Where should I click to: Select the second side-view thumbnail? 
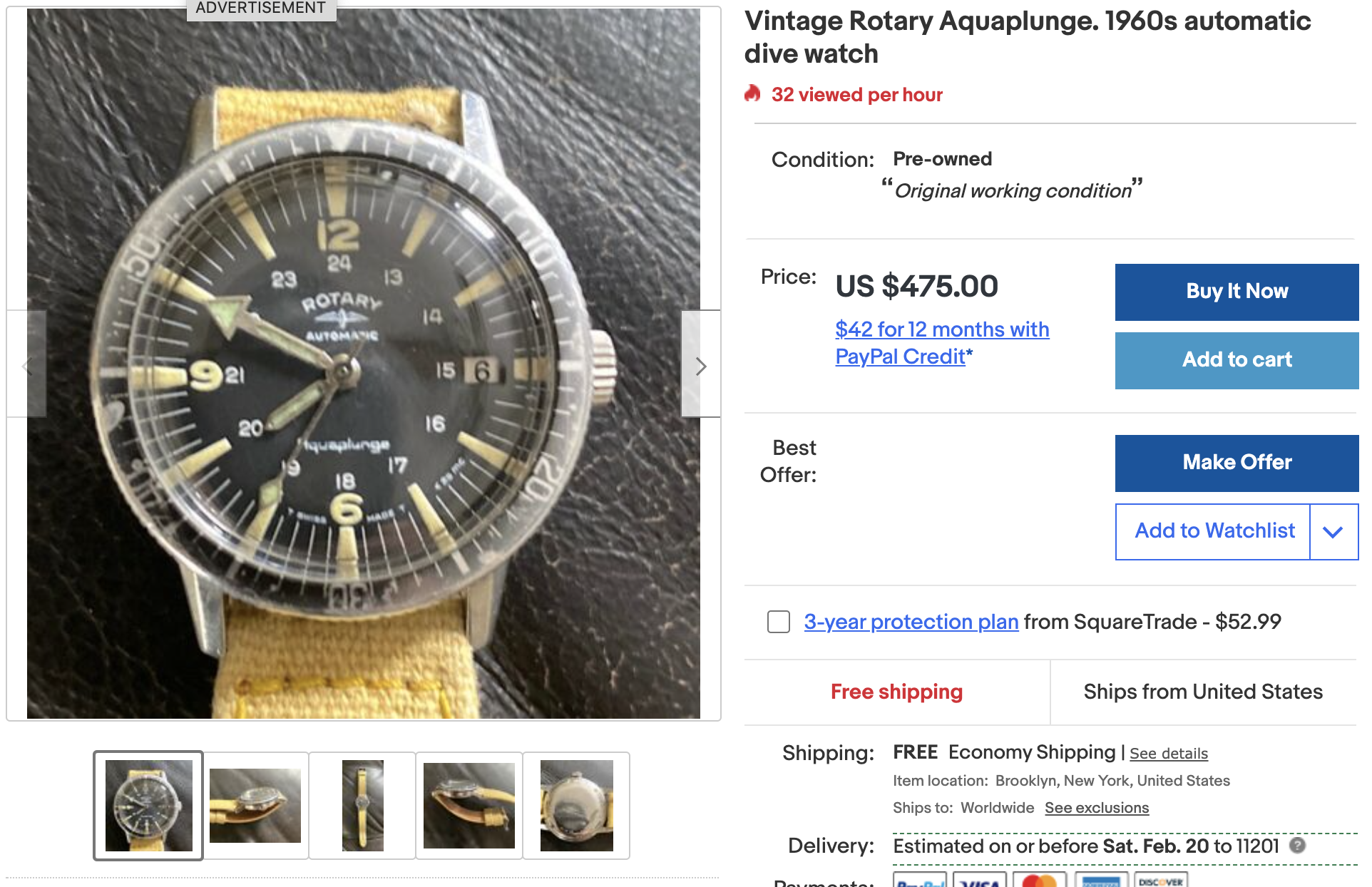pyautogui.click(x=255, y=806)
